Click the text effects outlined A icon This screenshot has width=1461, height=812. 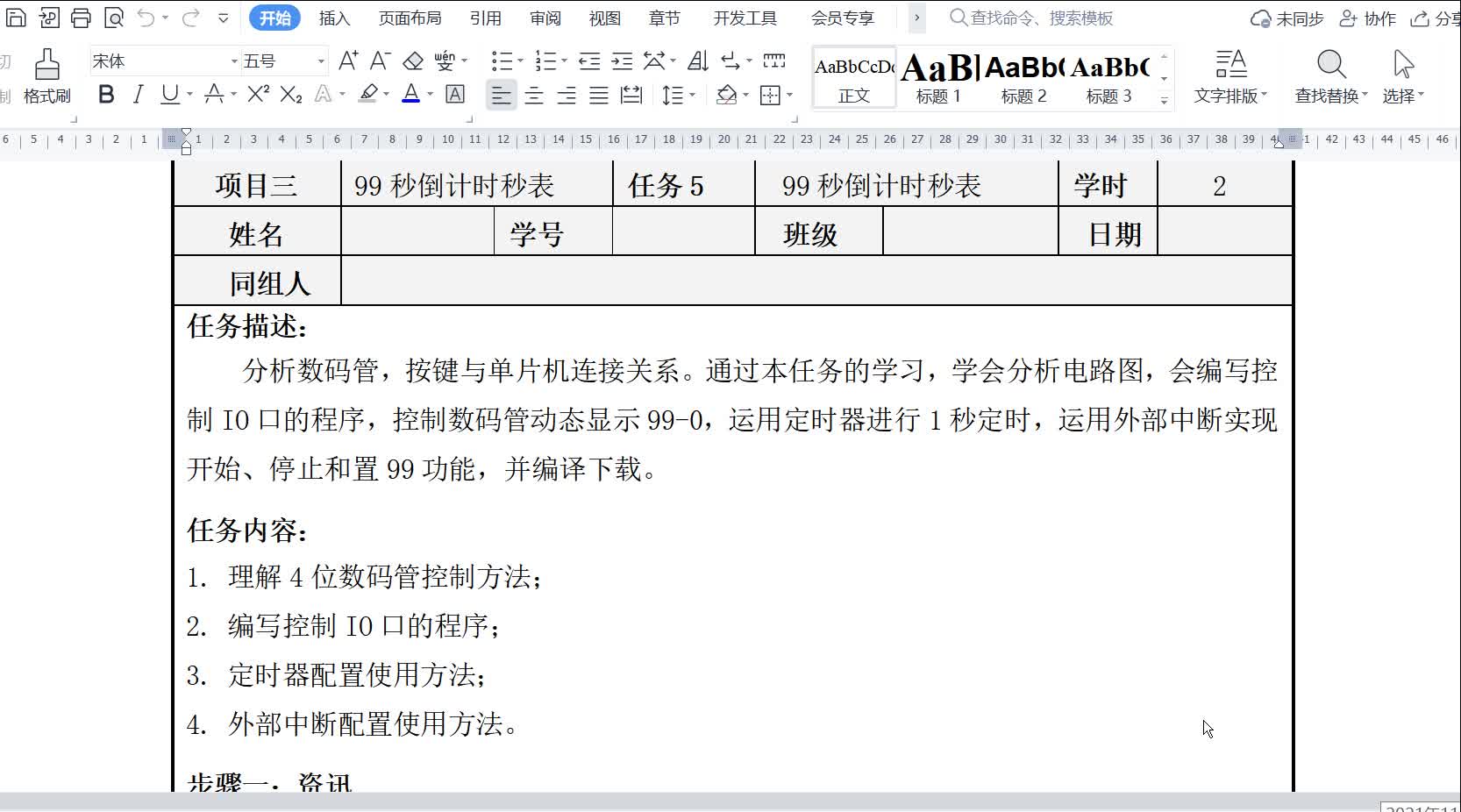324,94
